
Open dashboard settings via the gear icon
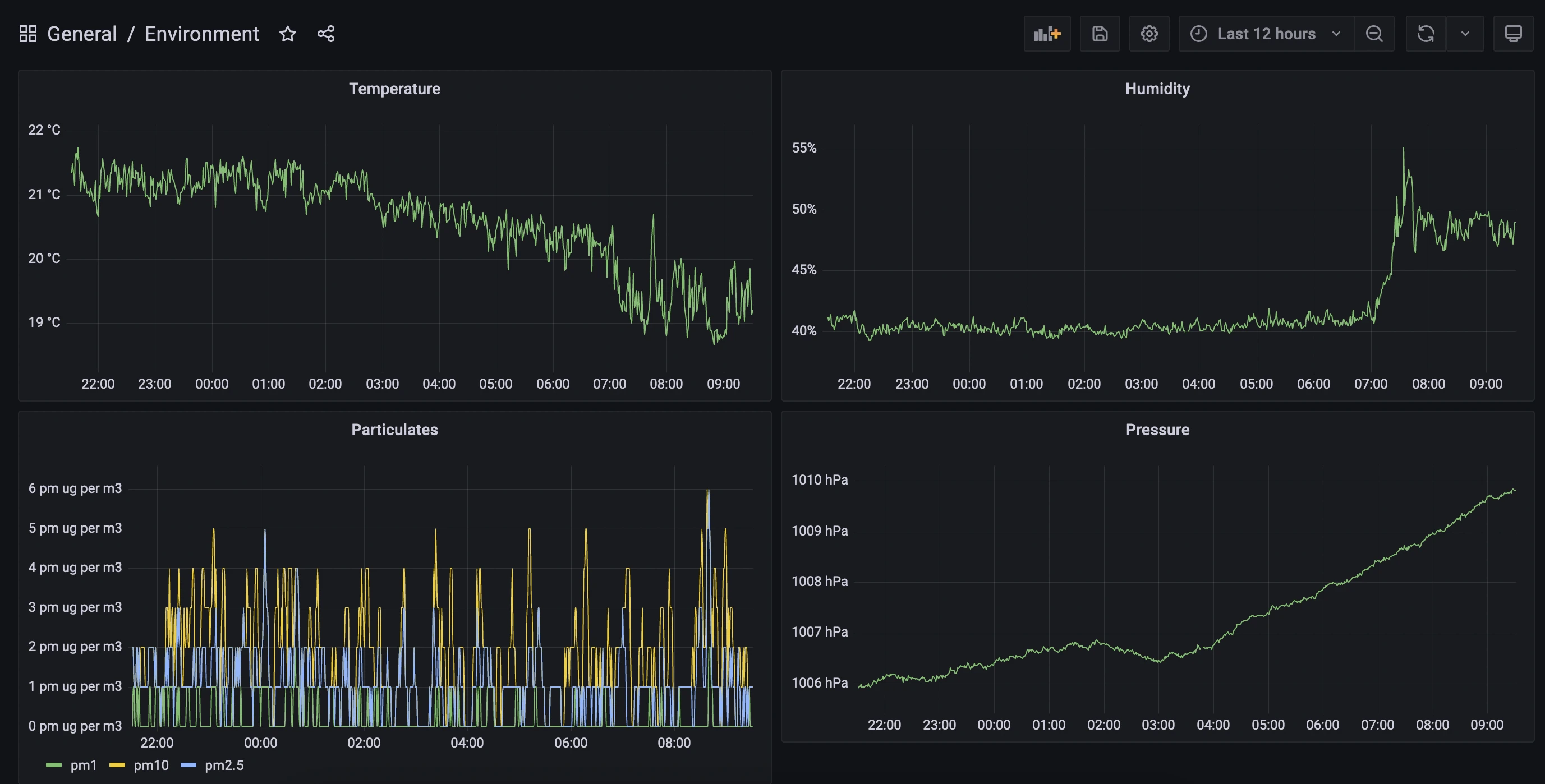[1148, 34]
